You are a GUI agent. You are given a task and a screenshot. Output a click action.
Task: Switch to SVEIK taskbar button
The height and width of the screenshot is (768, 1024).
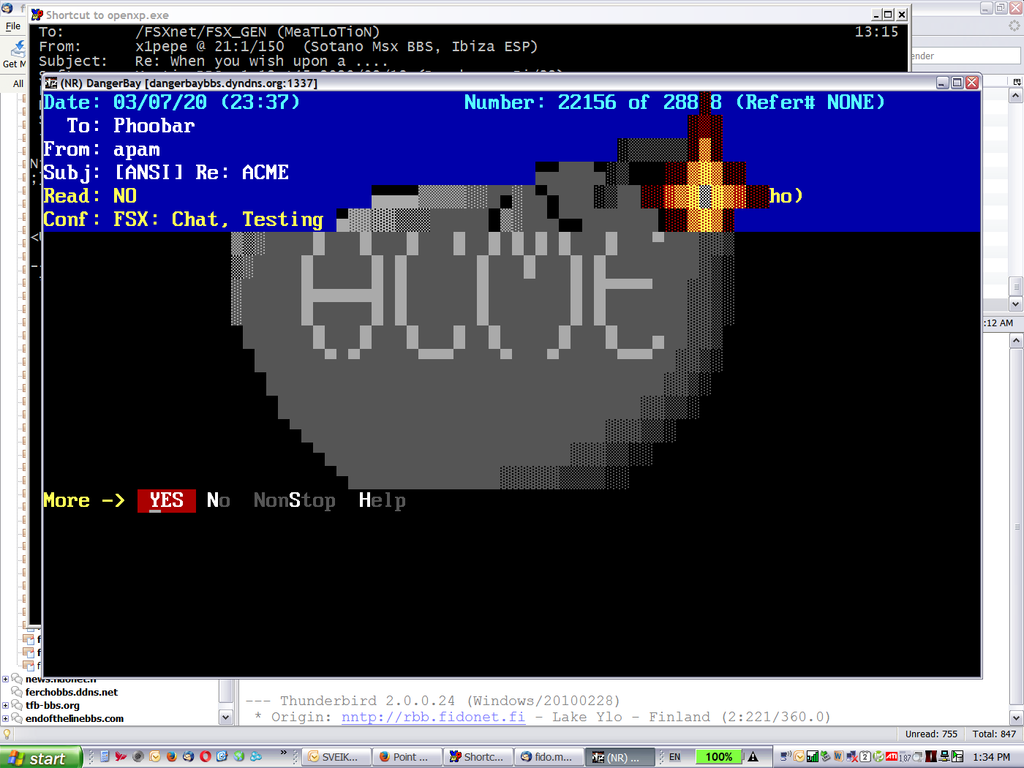click(x=337, y=757)
